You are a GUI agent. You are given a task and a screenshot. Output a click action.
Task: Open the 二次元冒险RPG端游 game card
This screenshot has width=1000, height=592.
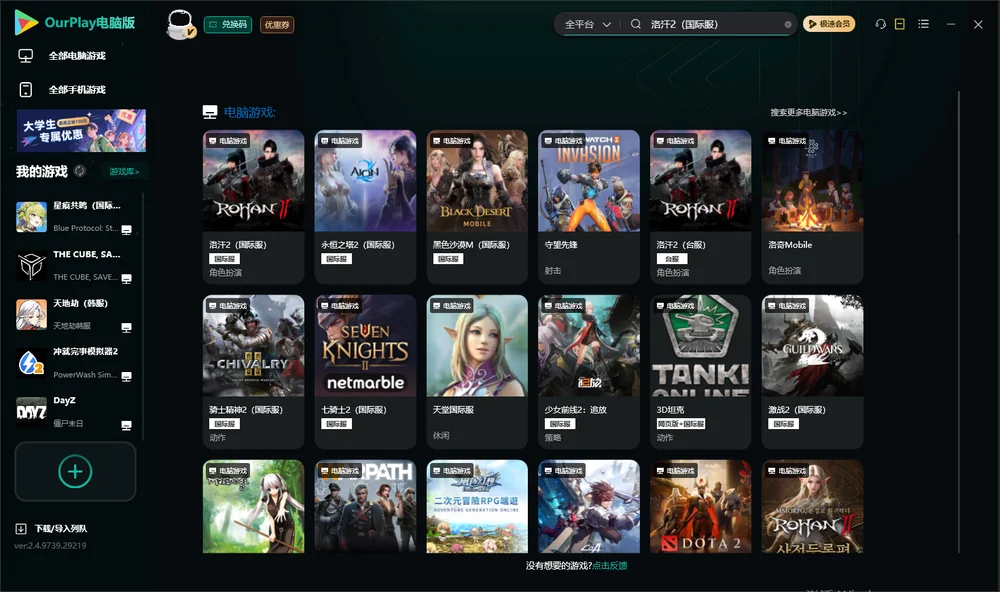(x=477, y=507)
